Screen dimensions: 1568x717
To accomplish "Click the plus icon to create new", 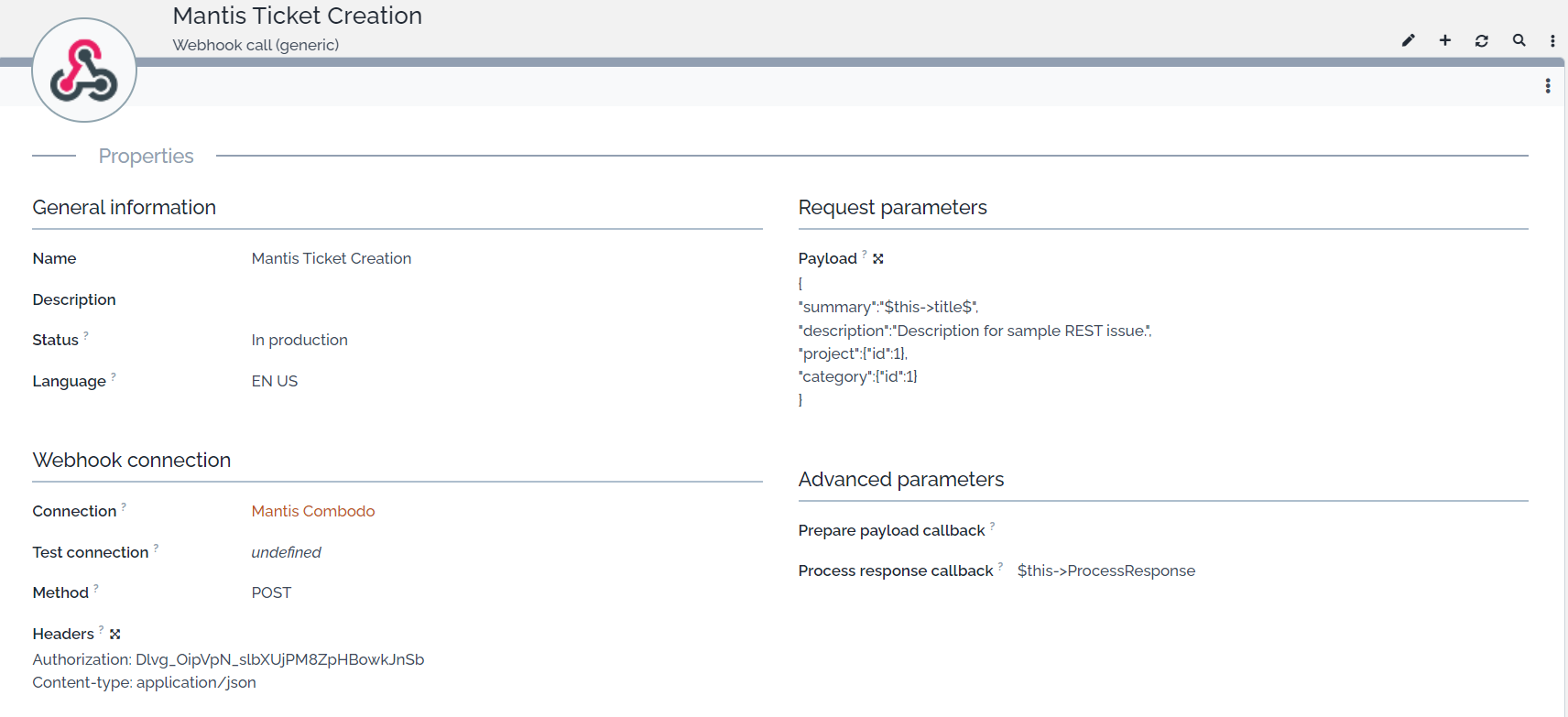I will tap(1445, 40).
